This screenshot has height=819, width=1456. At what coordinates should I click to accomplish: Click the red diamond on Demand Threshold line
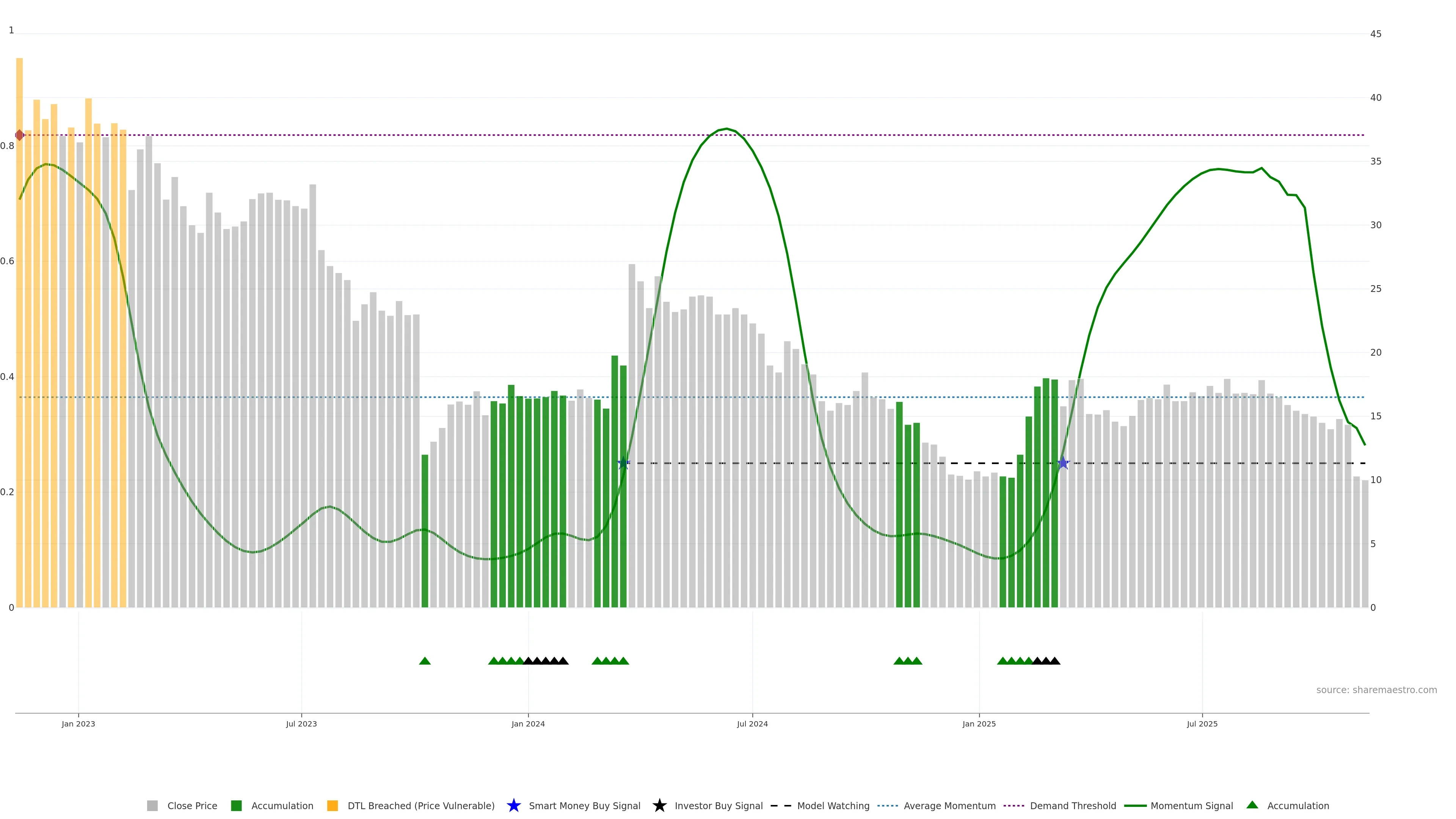[x=19, y=135]
